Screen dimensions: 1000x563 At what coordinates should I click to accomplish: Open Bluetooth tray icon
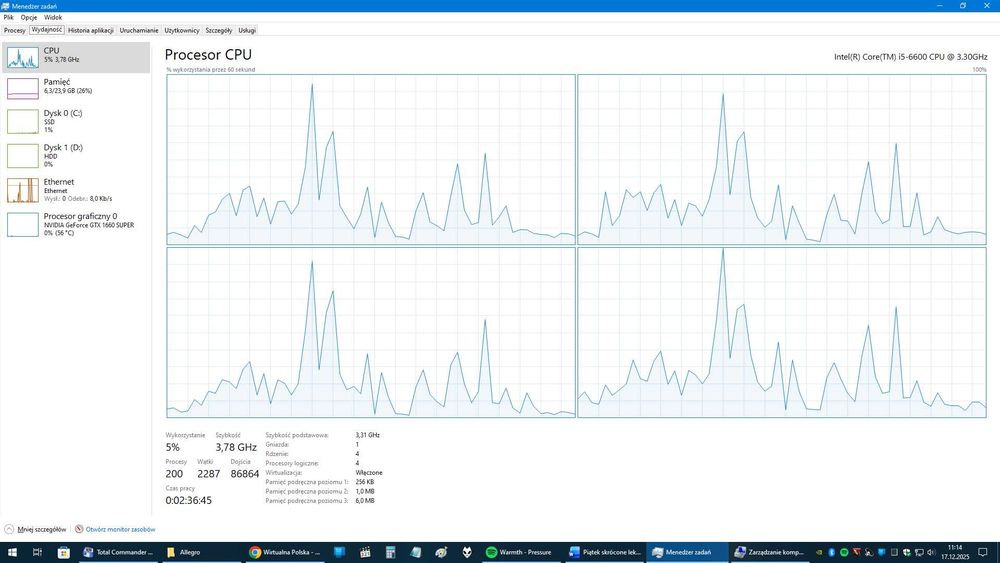[x=832, y=552]
